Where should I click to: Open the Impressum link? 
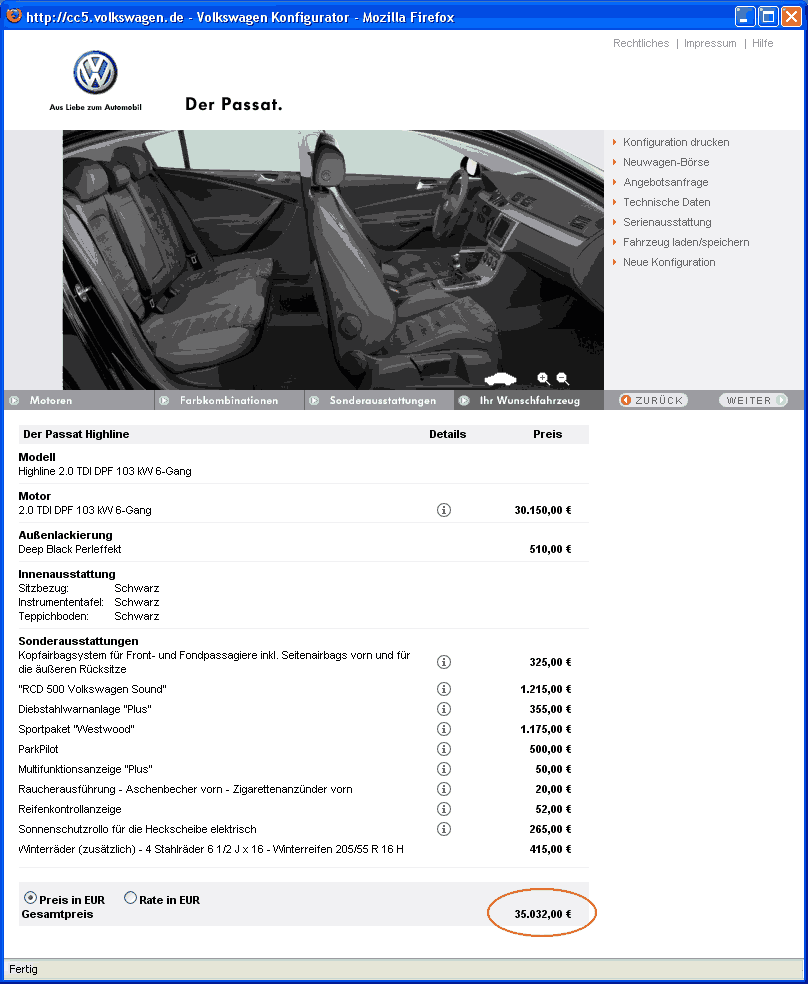(710, 43)
